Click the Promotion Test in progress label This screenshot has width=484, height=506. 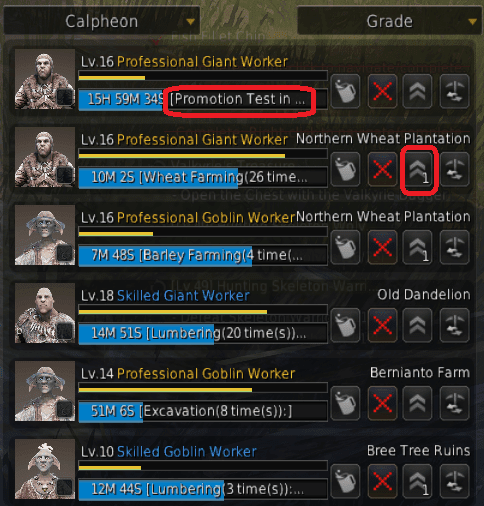pos(238,99)
